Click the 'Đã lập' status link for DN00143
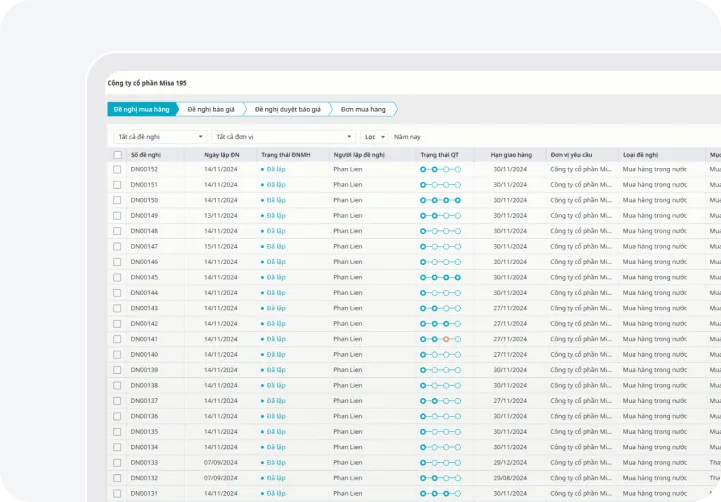Image resolution: width=721 pixels, height=502 pixels. point(275,308)
